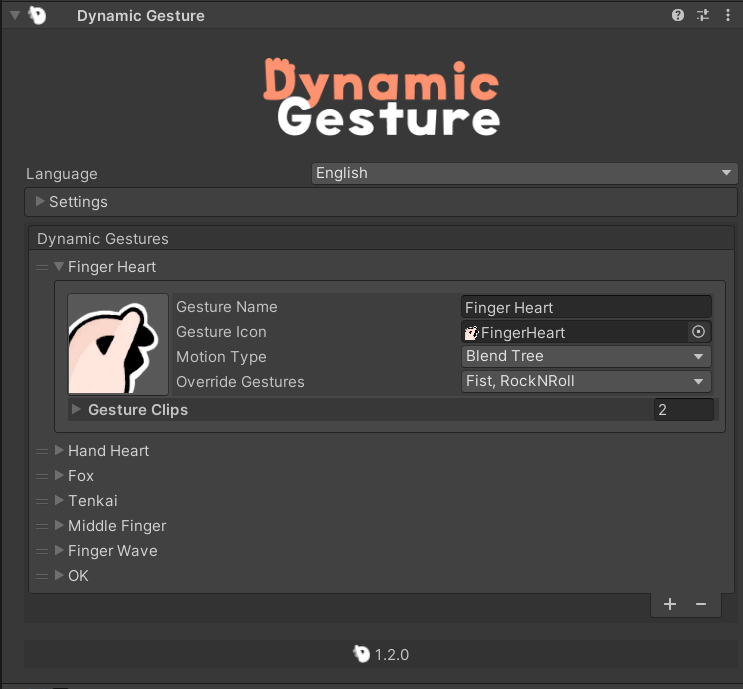Open the Language dropdown
This screenshot has width=743, height=689.
click(525, 173)
